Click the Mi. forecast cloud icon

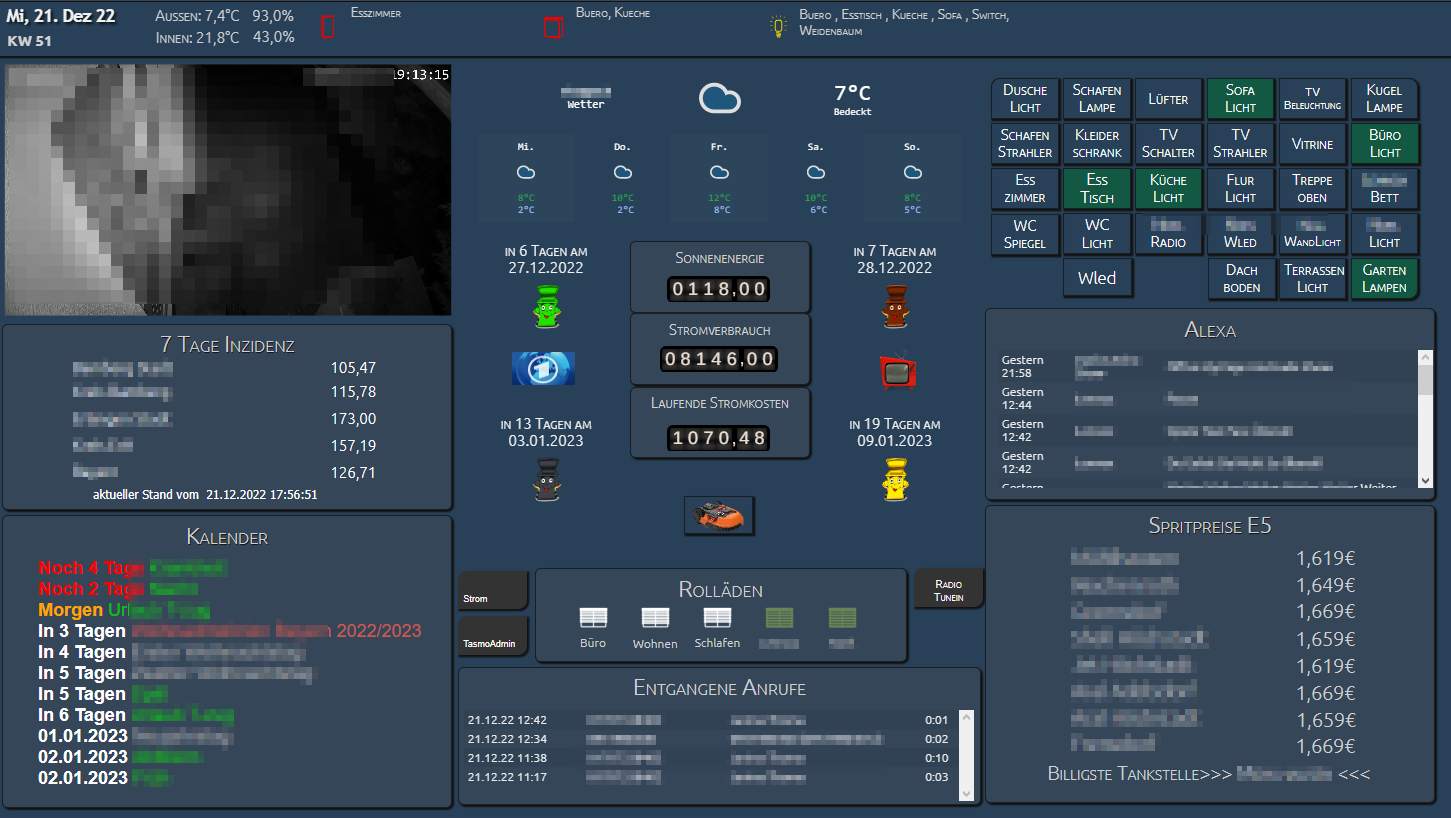point(526,173)
